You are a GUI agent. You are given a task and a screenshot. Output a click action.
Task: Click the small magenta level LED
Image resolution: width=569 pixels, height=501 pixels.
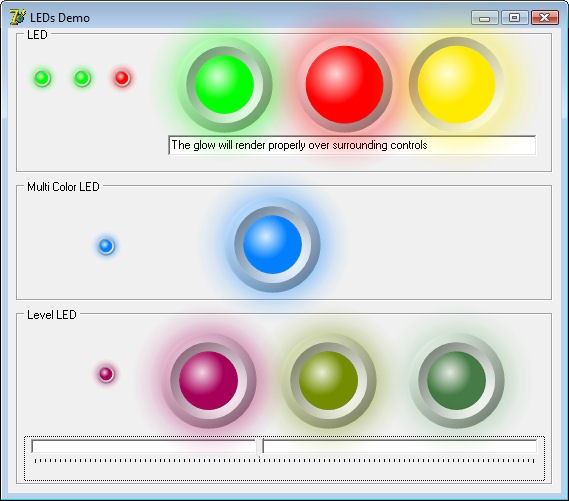tap(106, 374)
